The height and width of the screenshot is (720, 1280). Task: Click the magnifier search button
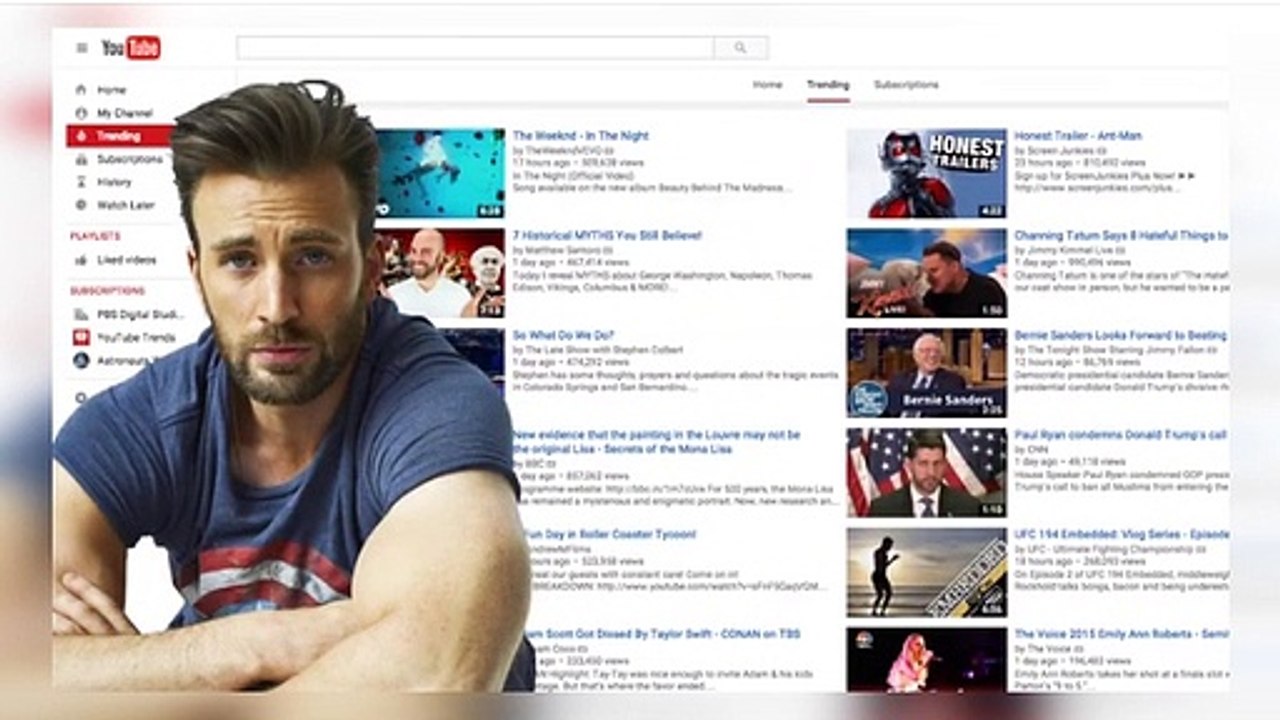click(740, 48)
